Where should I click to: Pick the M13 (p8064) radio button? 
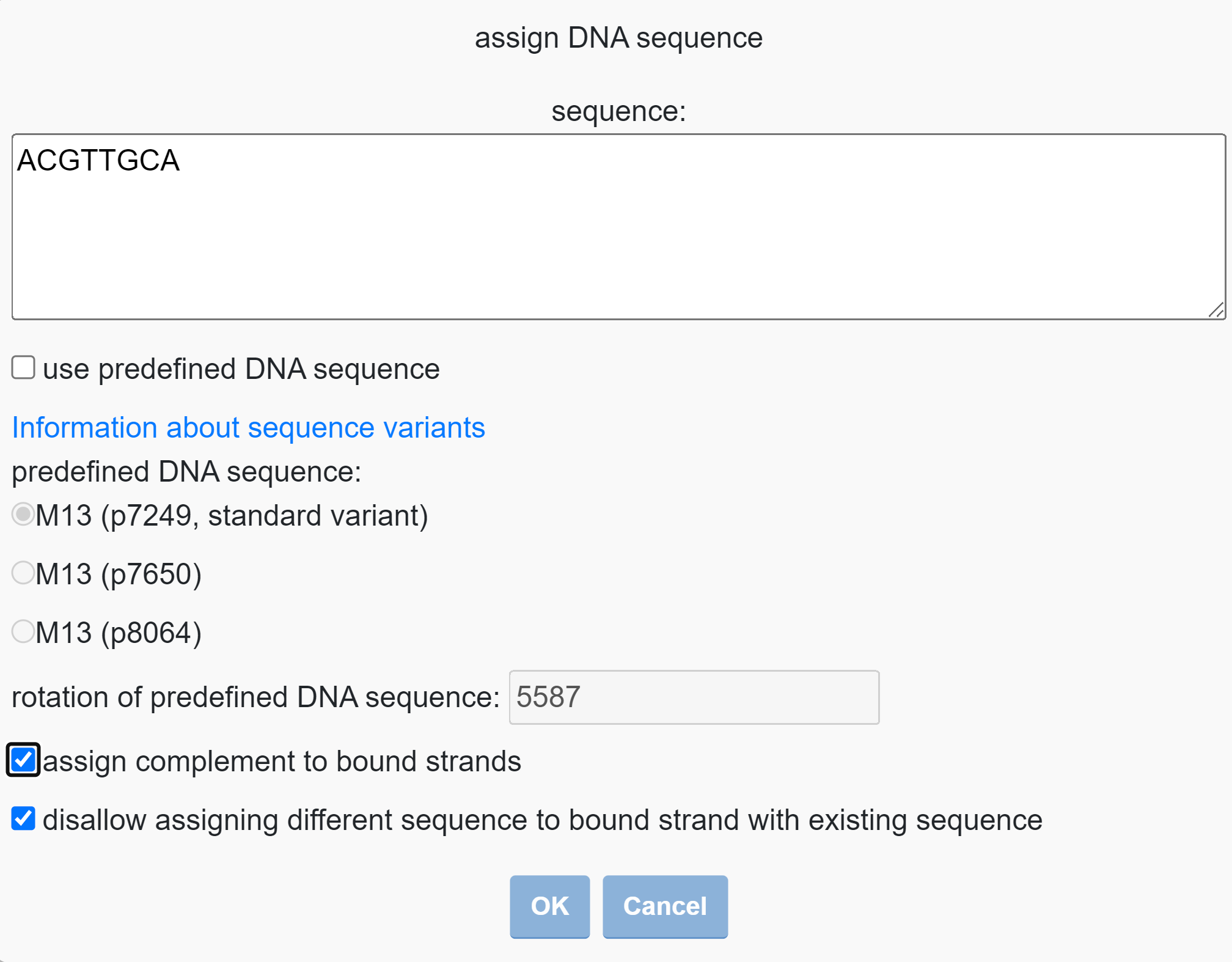point(23,631)
